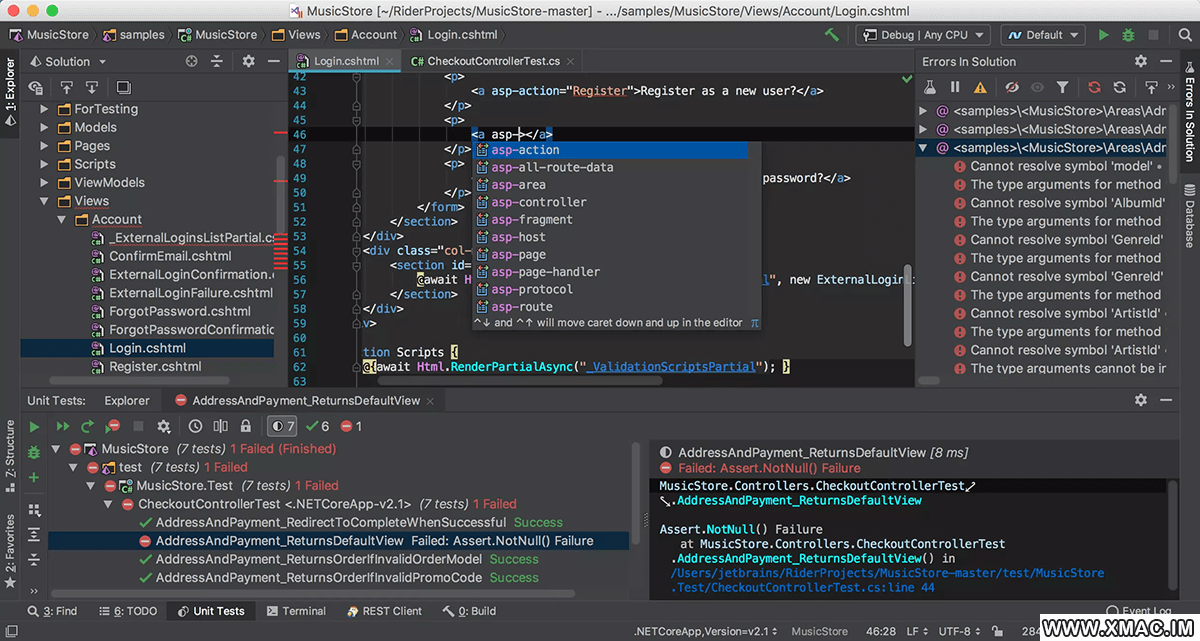
Task: Collapse the MusicStore test root node
Action: pyautogui.click(x=56, y=449)
